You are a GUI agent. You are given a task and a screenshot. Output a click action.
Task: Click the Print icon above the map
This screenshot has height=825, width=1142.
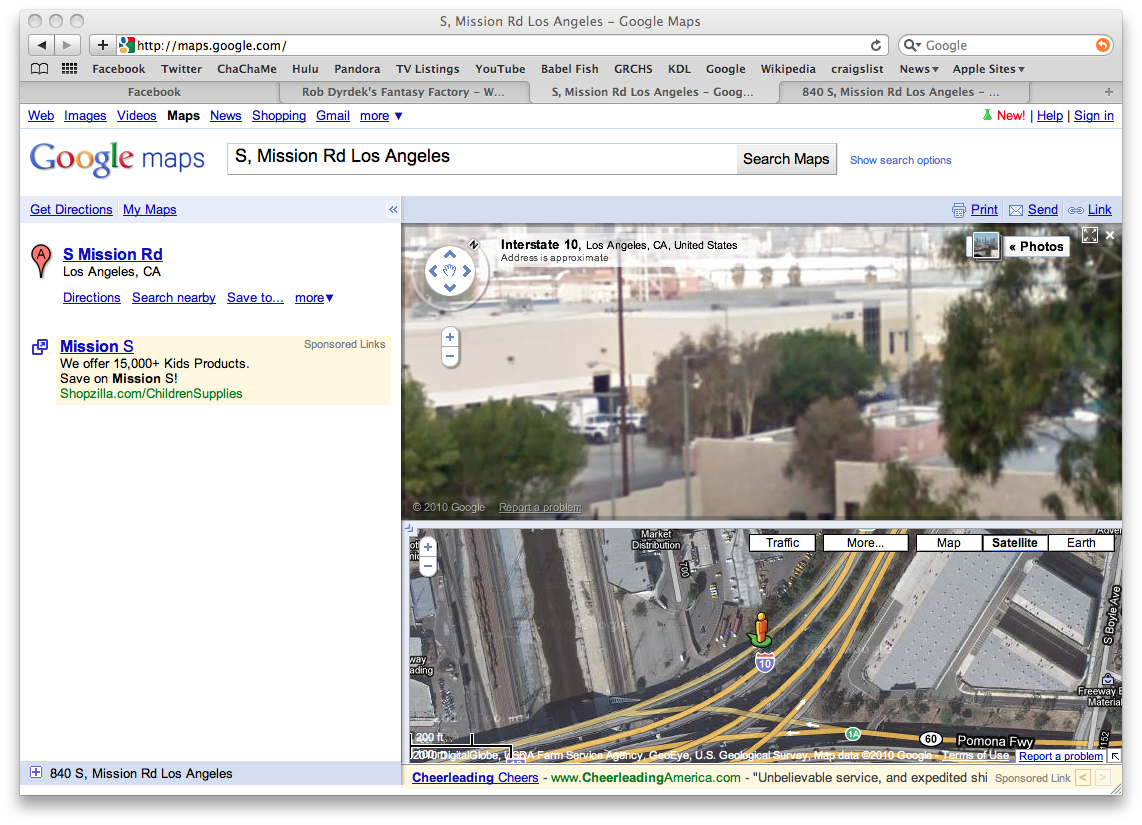point(961,209)
